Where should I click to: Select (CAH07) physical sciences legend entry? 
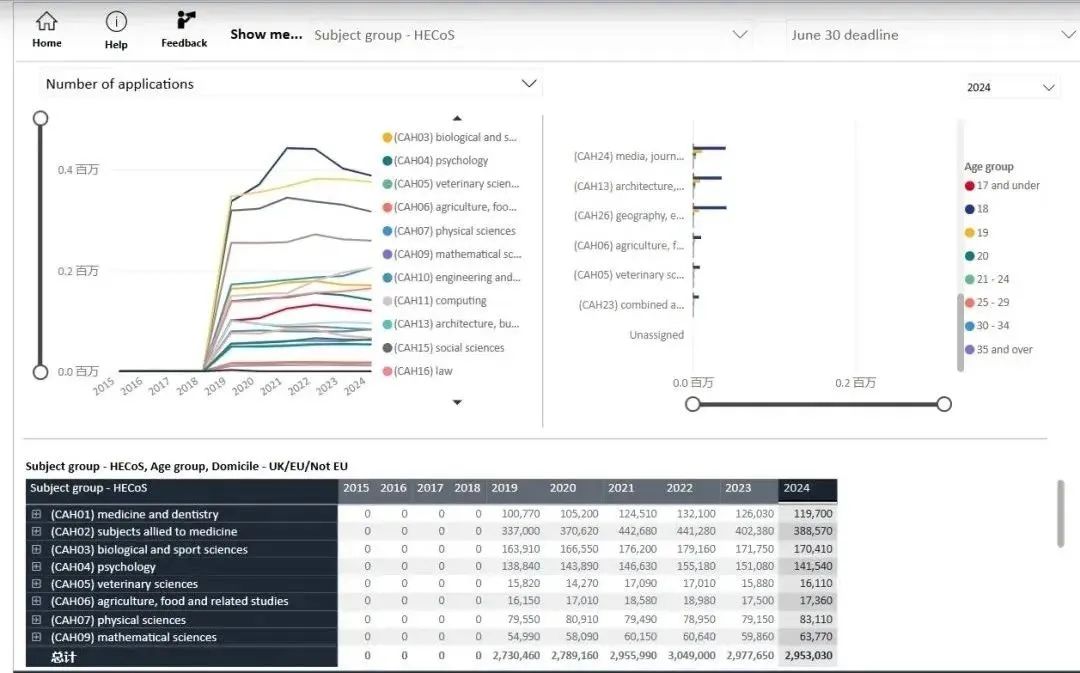point(449,231)
